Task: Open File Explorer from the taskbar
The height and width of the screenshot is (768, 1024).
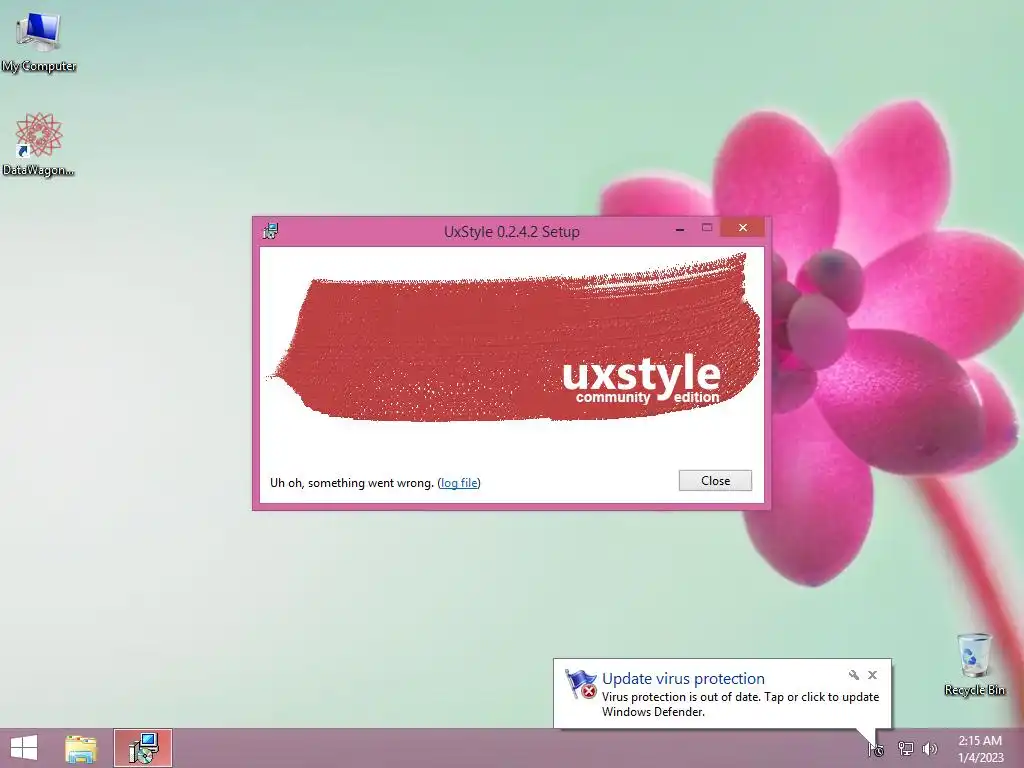Action: click(x=81, y=748)
